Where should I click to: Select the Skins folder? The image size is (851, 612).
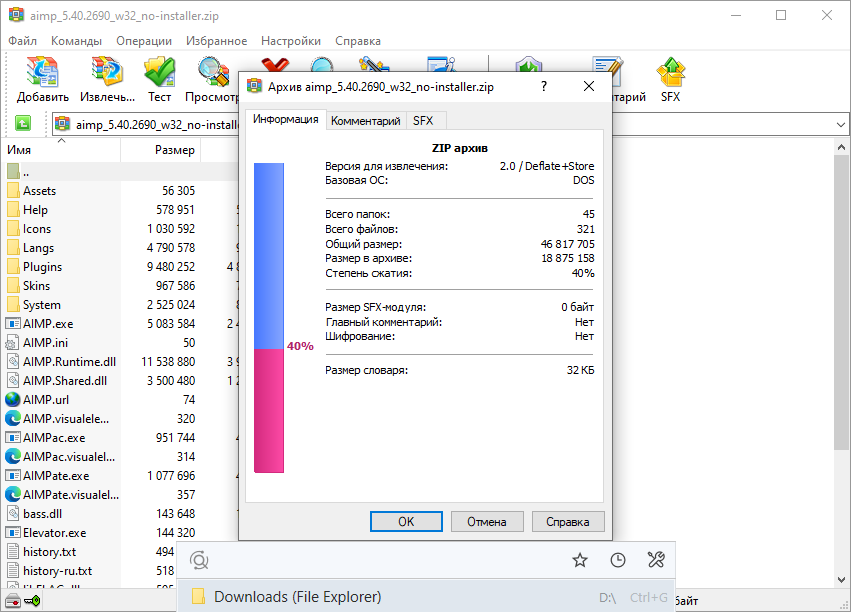pos(36,285)
